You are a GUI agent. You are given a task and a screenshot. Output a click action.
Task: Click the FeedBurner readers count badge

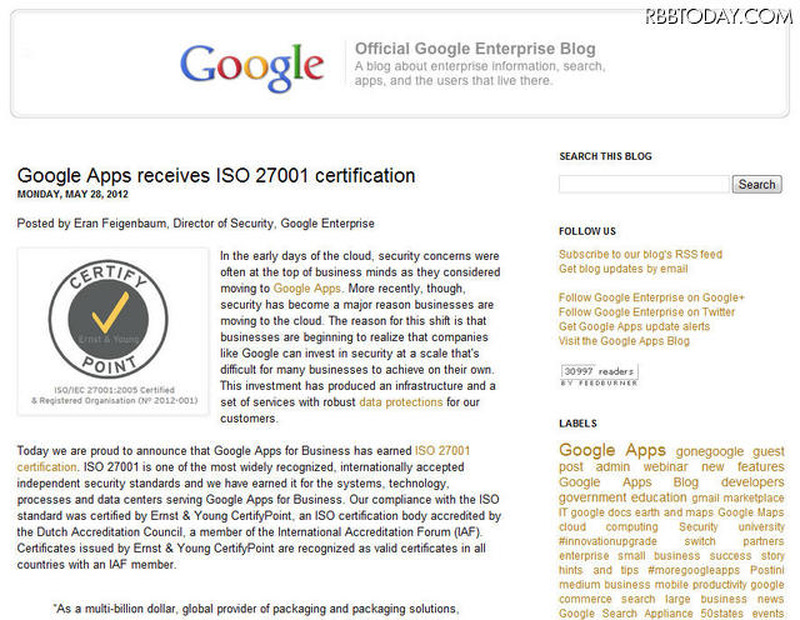pos(598,374)
